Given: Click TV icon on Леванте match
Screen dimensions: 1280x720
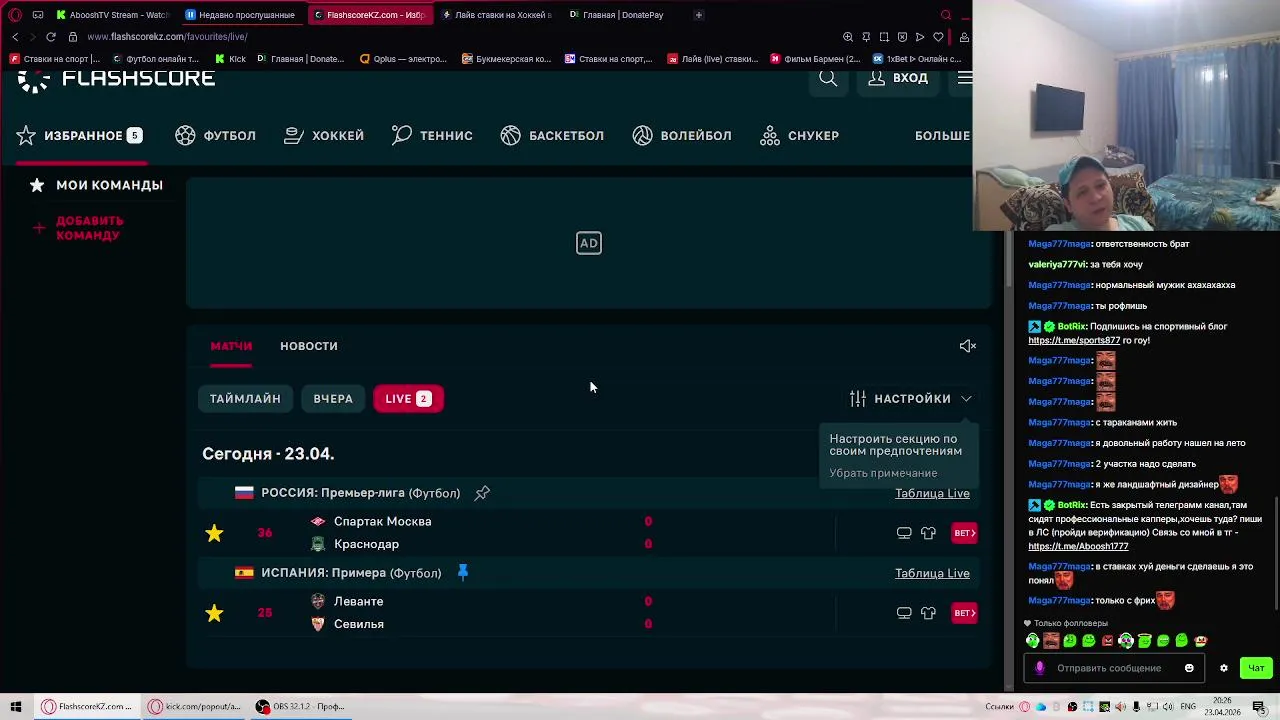Looking at the screenshot, I should click(904, 613).
